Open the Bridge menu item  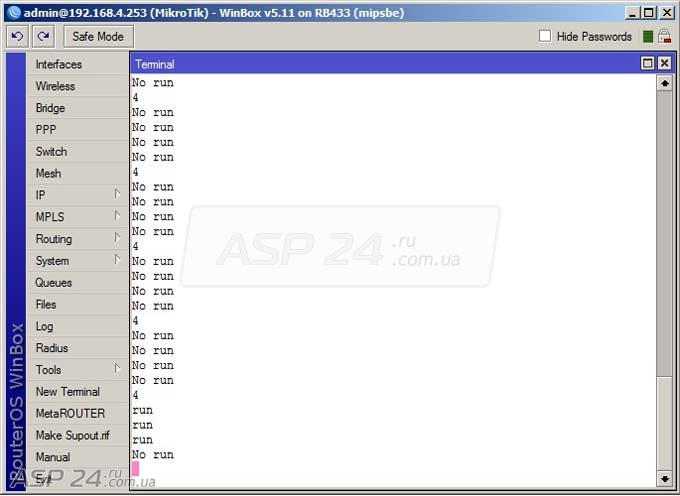tap(78, 108)
